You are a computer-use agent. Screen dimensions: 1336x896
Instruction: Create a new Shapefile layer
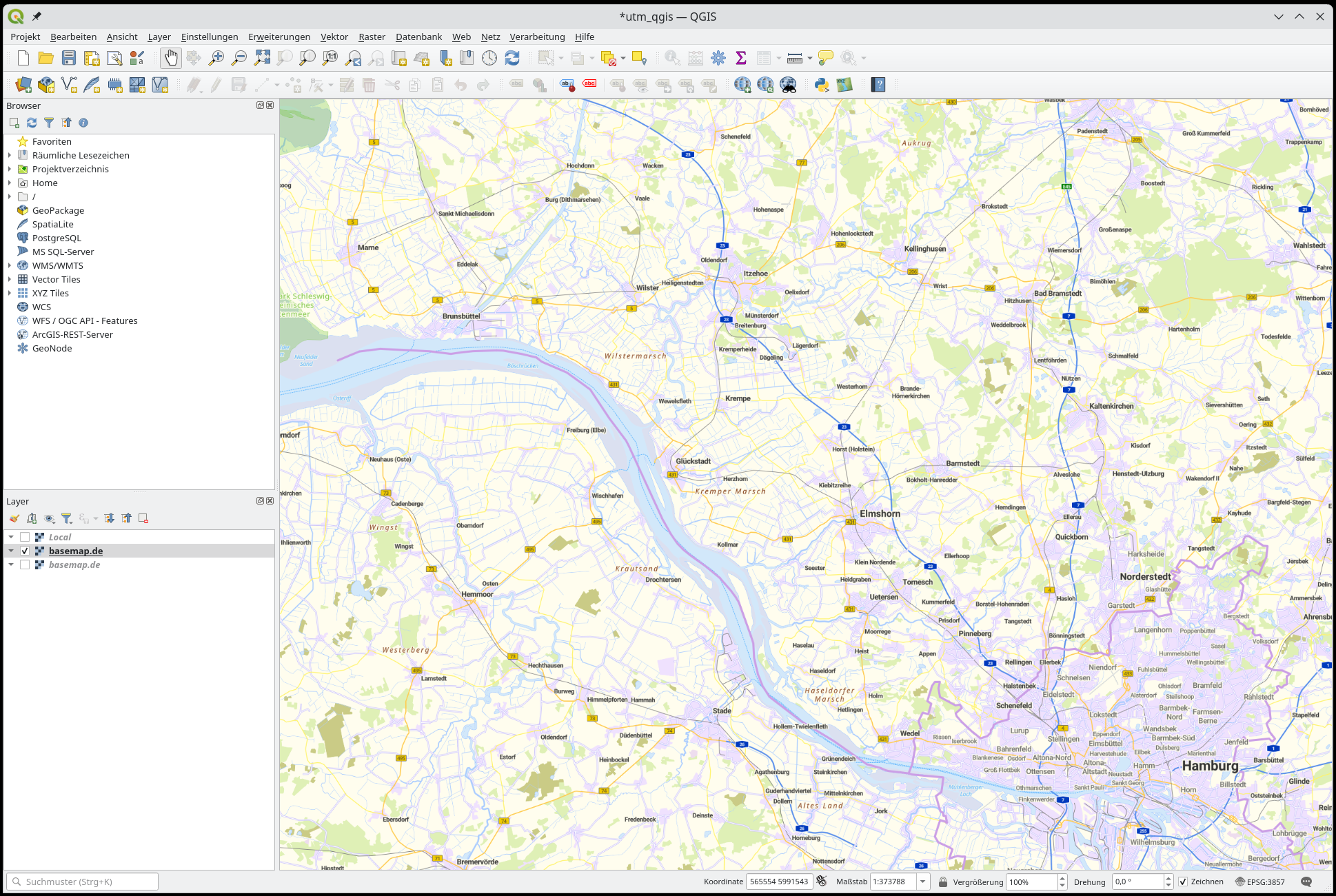pyautogui.click(x=69, y=85)
